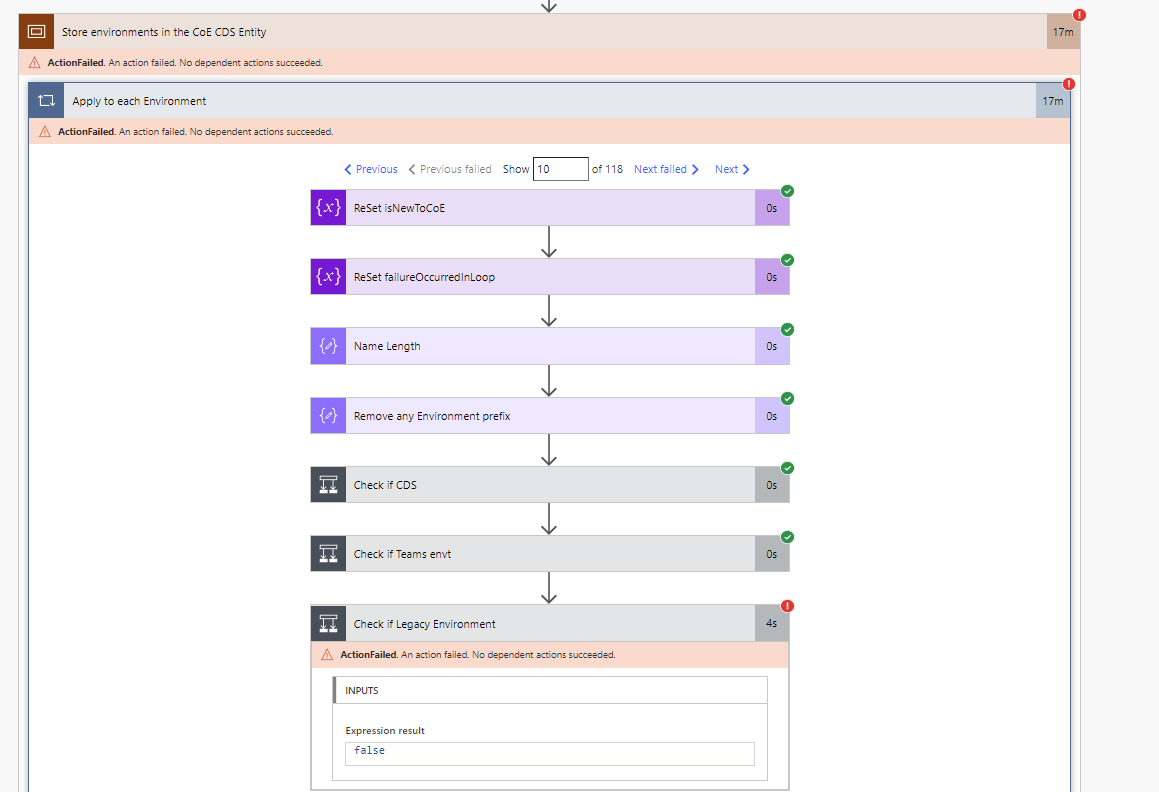This screenshot has height=792, width=1159.
Task: Click the scope icon of Store environments action
Action: click(36, 32)
